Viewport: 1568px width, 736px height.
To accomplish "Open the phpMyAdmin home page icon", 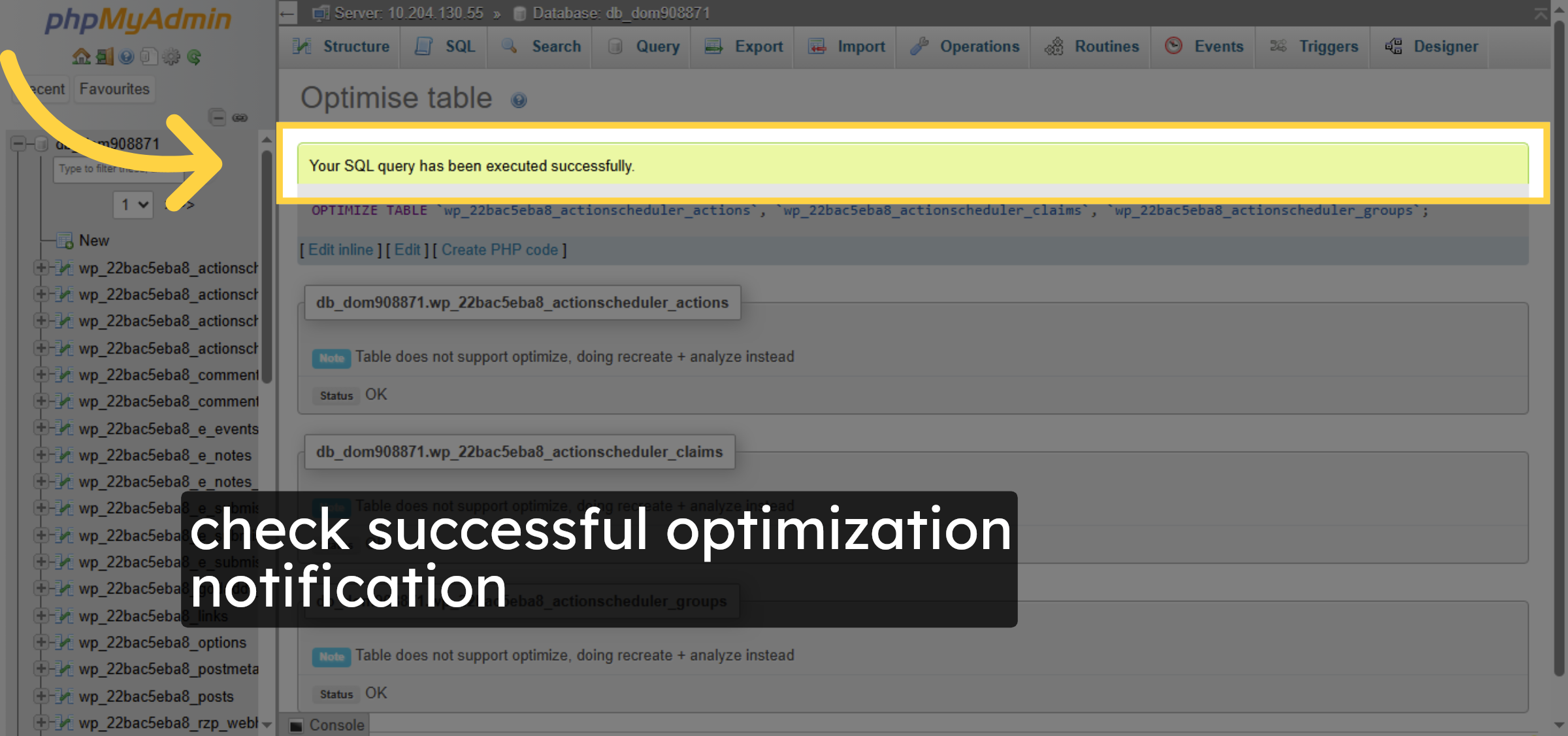I will tap(81, 57).
